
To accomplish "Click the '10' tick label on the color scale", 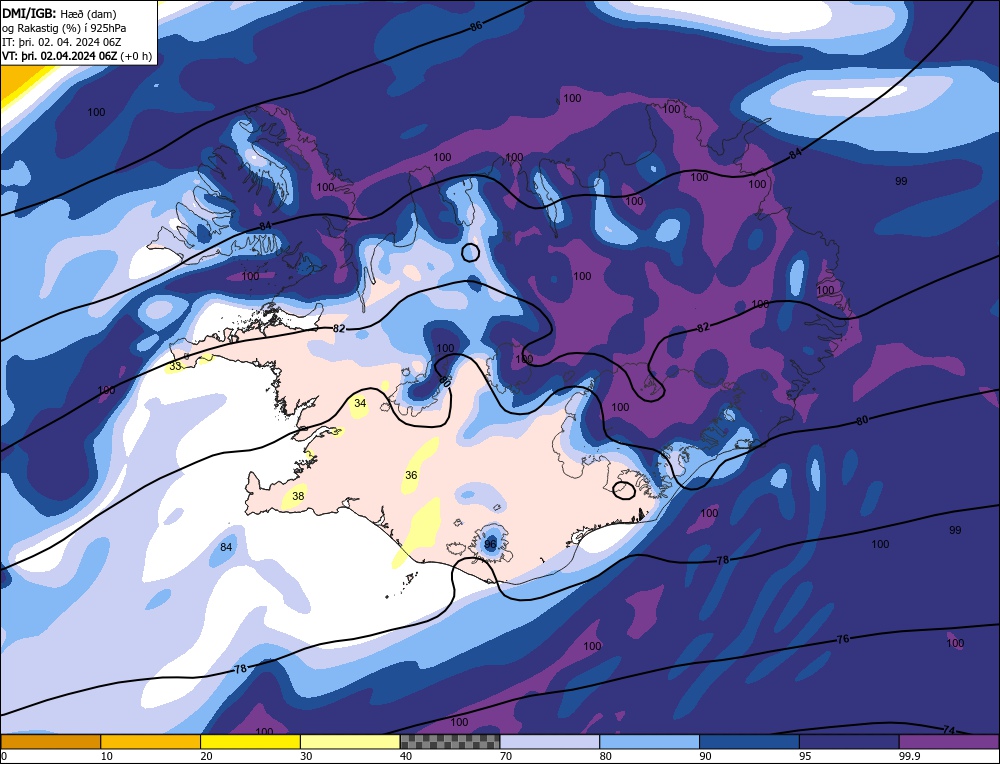I will [x=107, y=756].
